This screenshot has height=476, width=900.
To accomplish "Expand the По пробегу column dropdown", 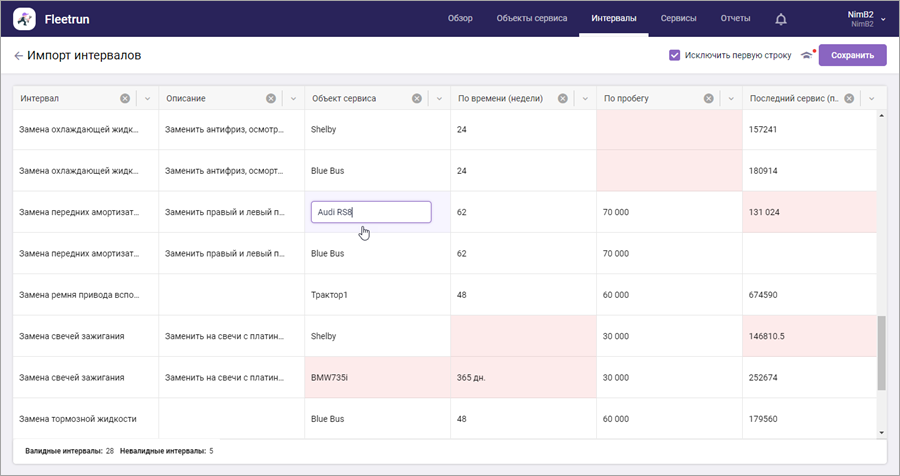I will click(731, 98).
